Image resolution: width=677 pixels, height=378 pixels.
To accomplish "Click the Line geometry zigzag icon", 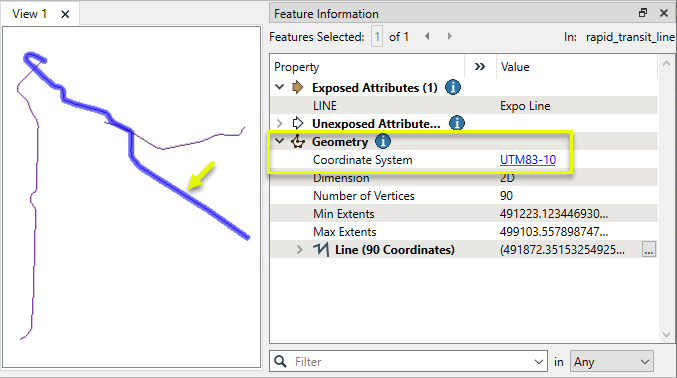I will click(x=321, y=249).
